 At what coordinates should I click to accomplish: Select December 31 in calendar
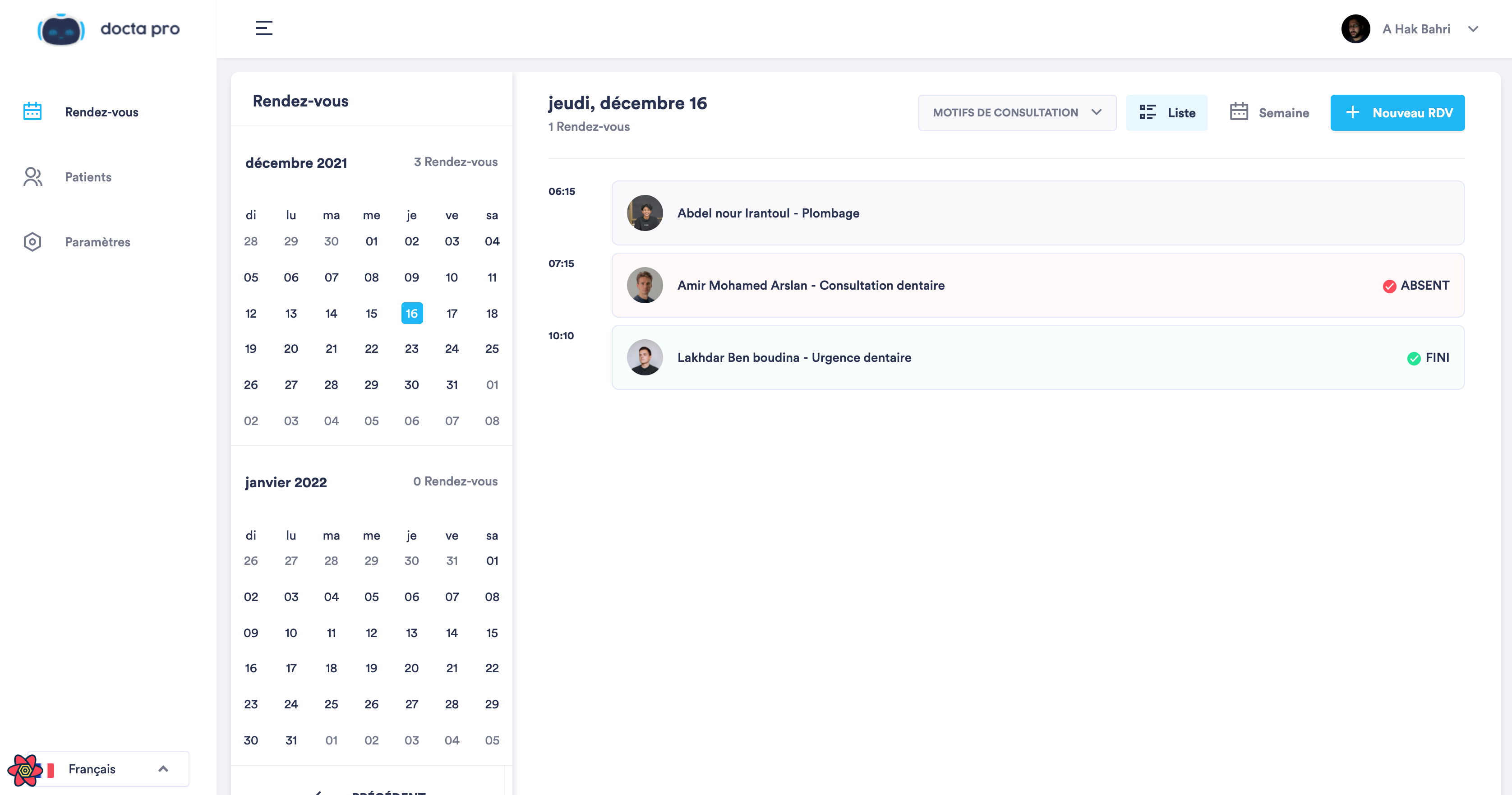(x=452, y=384)
